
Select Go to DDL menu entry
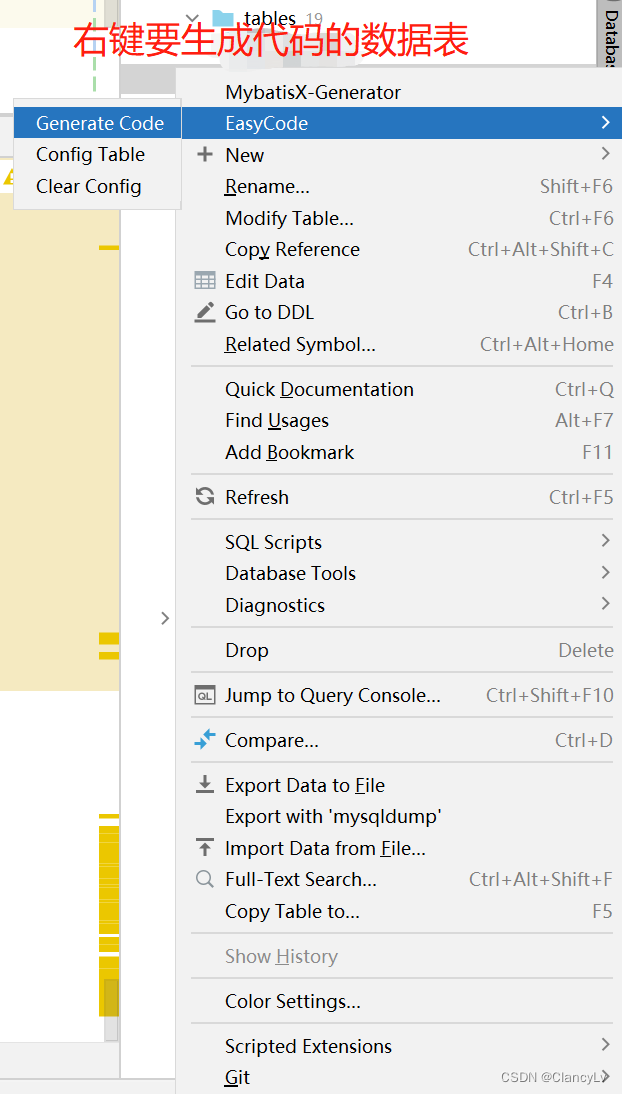point(401,312)
